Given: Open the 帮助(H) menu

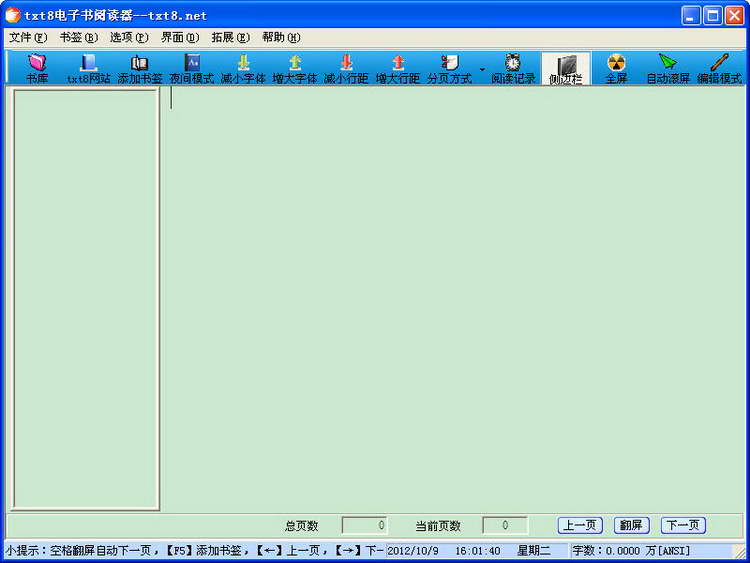Looking at the screenshot, I should click(x=281, y=37).
